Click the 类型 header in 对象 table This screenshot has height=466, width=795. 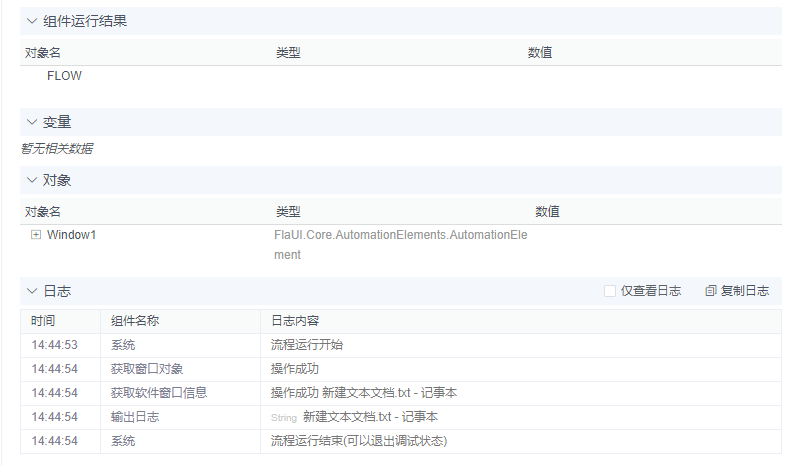(x=288, y=212)
